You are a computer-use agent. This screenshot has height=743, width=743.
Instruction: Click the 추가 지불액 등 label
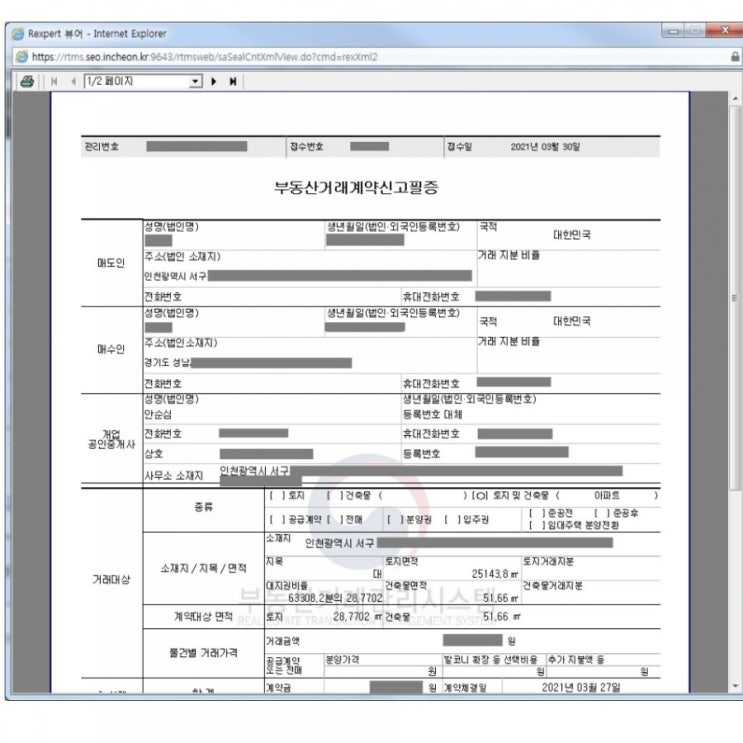576,660
